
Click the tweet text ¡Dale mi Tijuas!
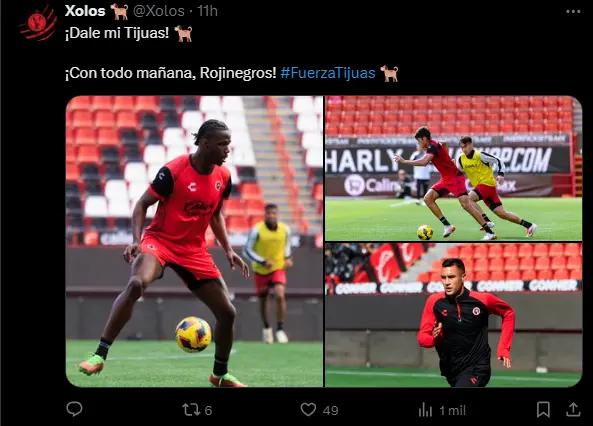point(117,33)
